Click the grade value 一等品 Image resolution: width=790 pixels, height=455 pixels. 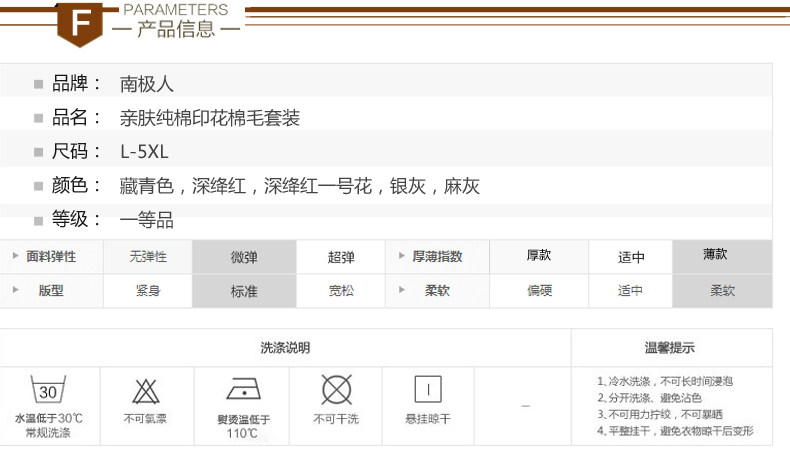point(147,221)
